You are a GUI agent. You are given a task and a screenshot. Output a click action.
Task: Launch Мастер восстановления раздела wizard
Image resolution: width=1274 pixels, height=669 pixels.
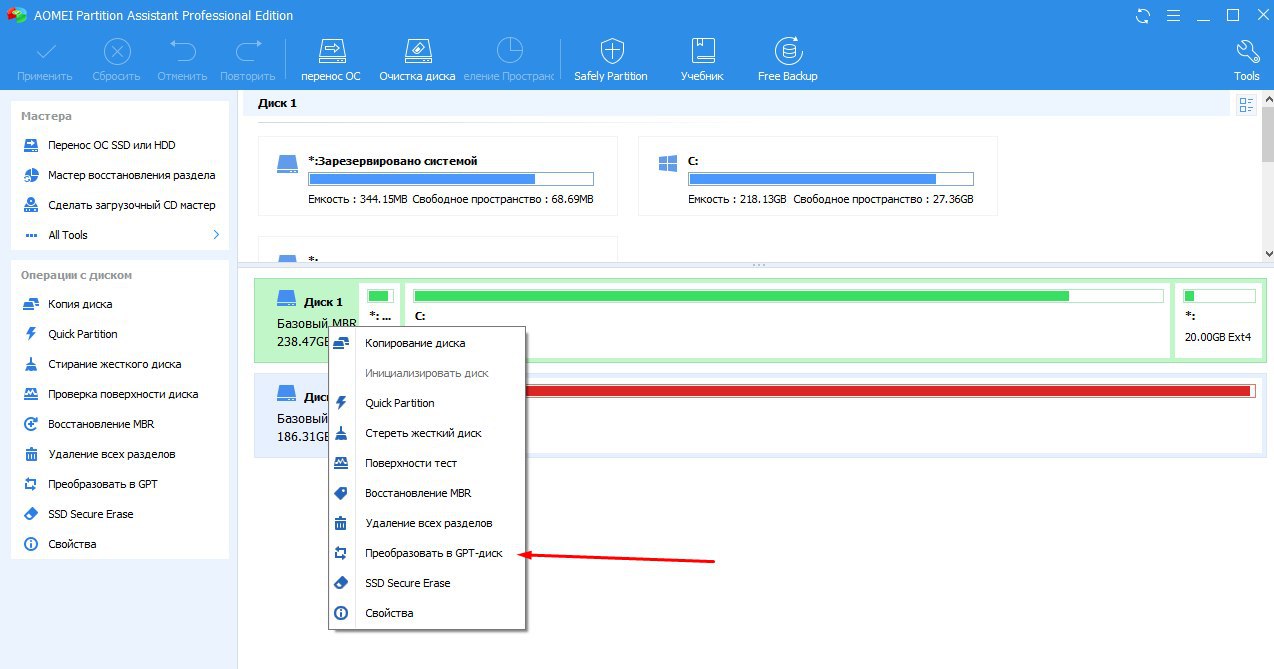point(131,175)
